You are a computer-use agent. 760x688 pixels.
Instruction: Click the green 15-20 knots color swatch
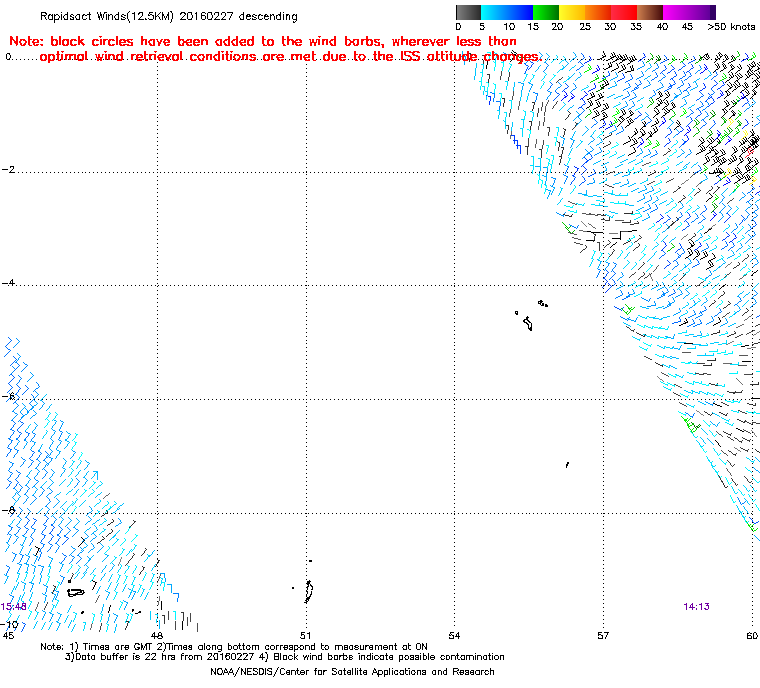point(546,12)
